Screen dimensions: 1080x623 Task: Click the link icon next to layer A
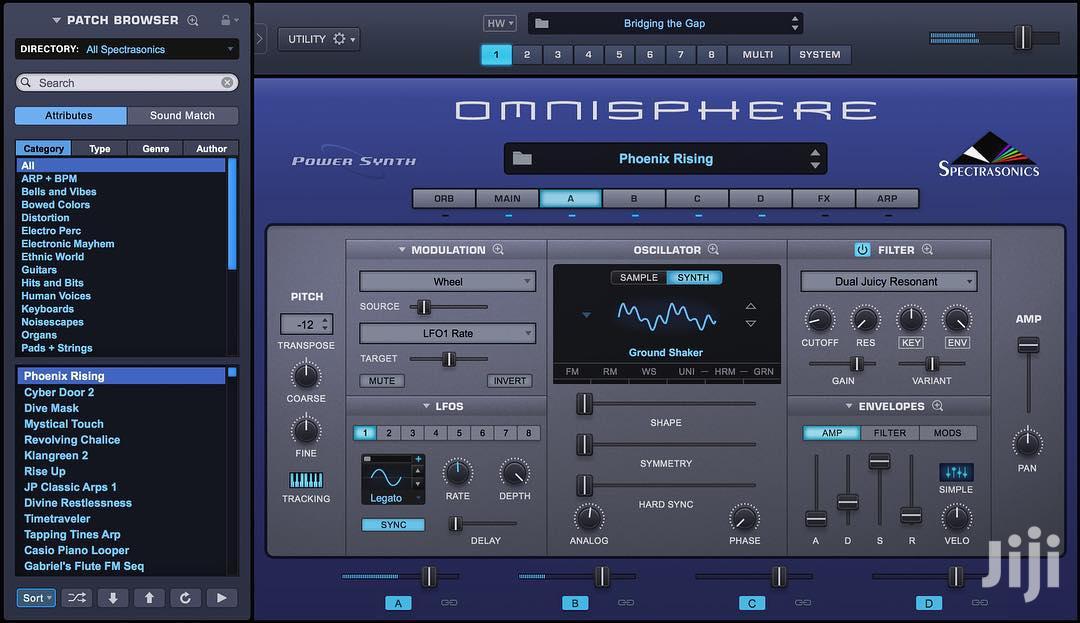click(449, 602)
